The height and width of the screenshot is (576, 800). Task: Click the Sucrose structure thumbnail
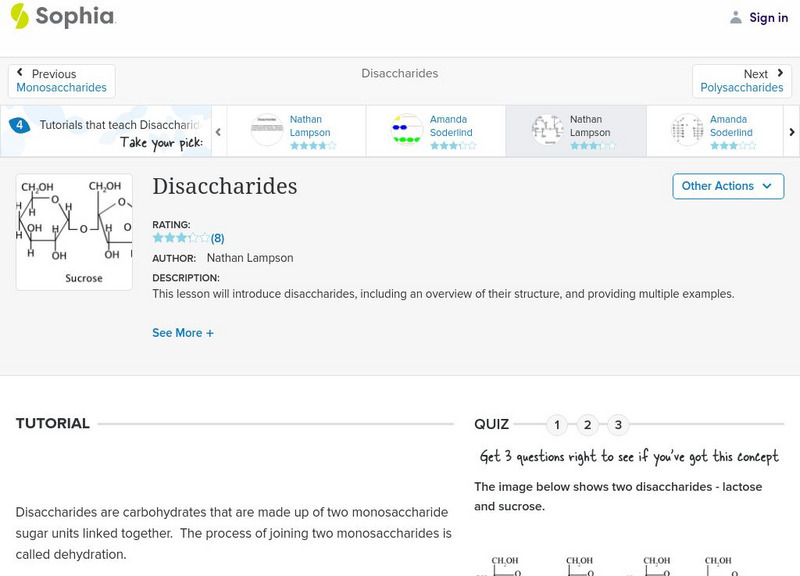click(x=74, y=232)
